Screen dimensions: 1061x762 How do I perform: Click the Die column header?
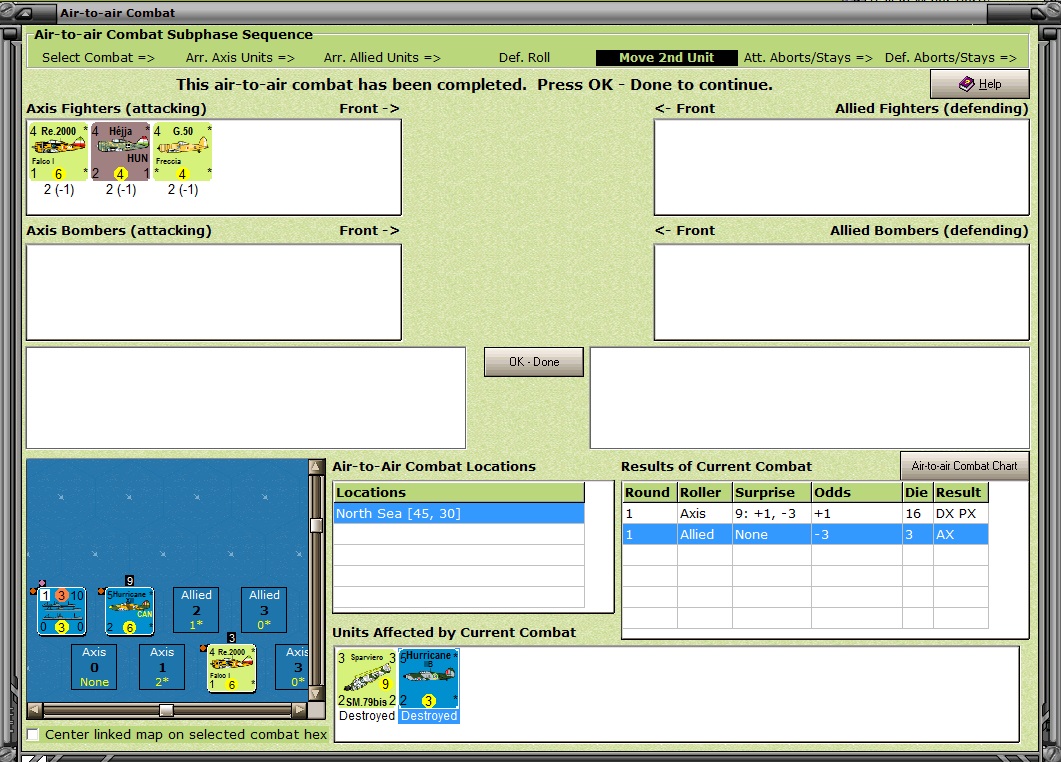[918, 492]
